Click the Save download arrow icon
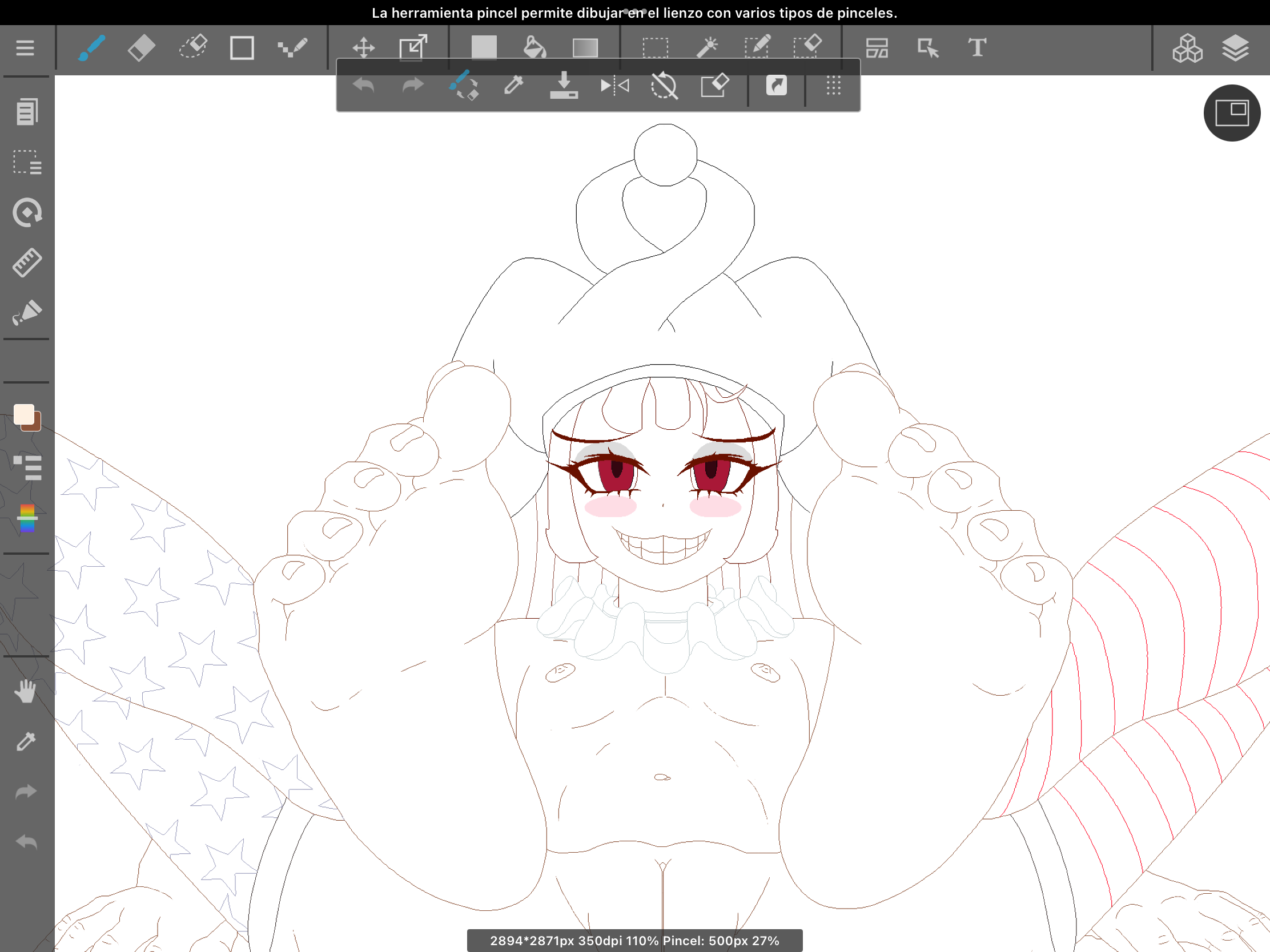 pos(564,85)
